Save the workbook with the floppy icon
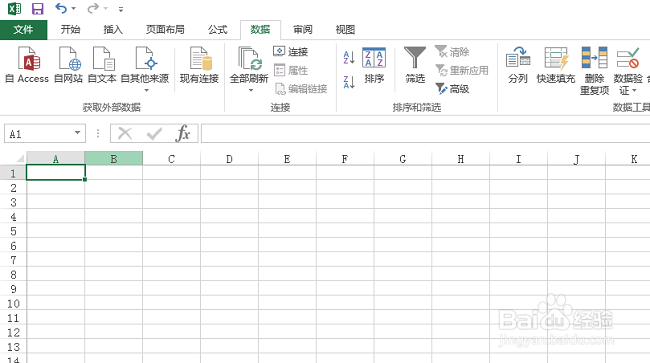 (38, 9)
